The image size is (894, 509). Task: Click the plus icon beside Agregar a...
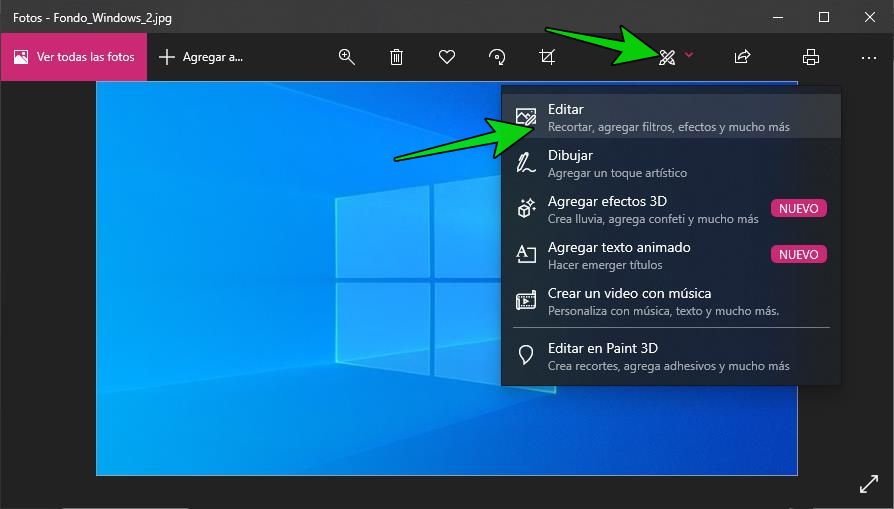[x=166, y=57]
